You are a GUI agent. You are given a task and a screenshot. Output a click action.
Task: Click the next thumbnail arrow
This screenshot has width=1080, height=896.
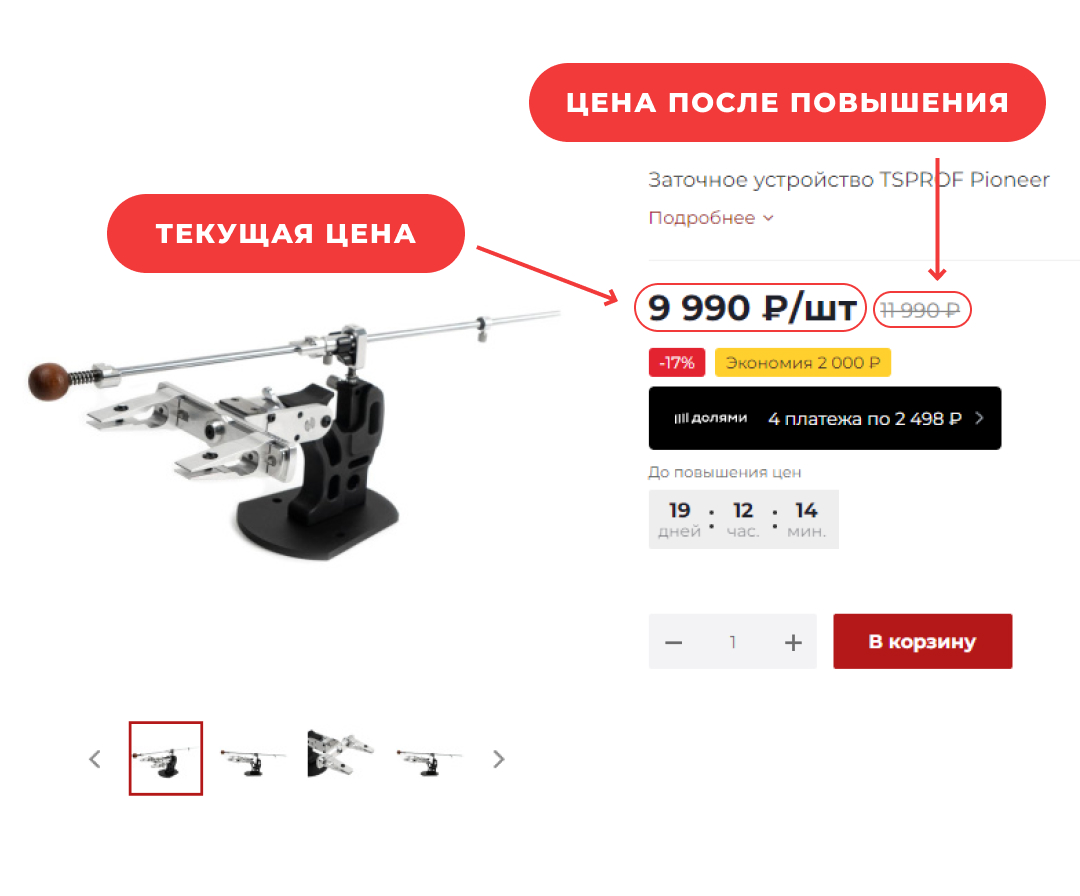pos(499,759)
